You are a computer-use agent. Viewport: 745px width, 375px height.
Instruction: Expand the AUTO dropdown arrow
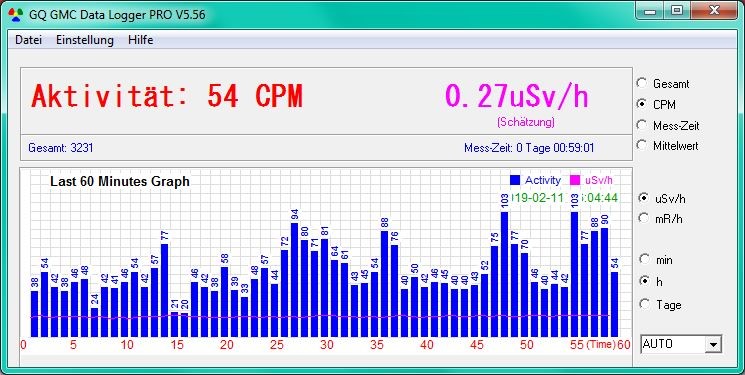[713, 345]
